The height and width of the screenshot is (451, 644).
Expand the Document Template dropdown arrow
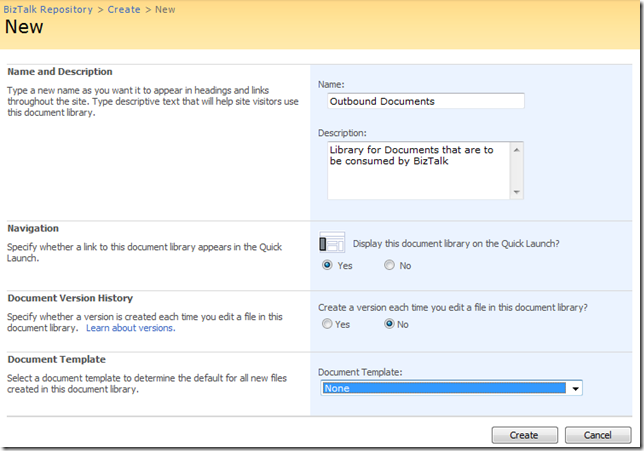pyautogui.click(x=574, y=388)
